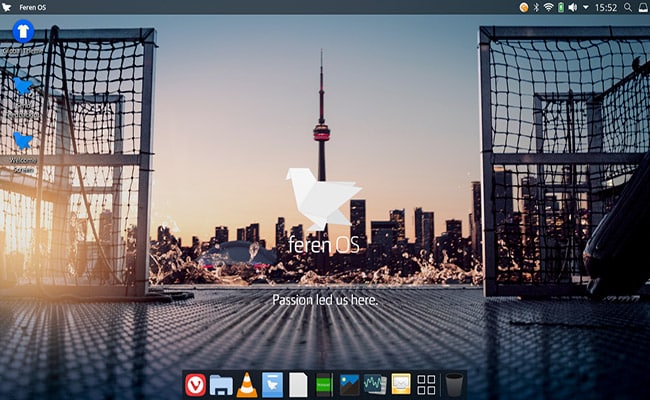The width and height of the screenshot is (650, 400).
Task: Open the Feren OS menu in the top panel
Action: click(x=32, y=7)
